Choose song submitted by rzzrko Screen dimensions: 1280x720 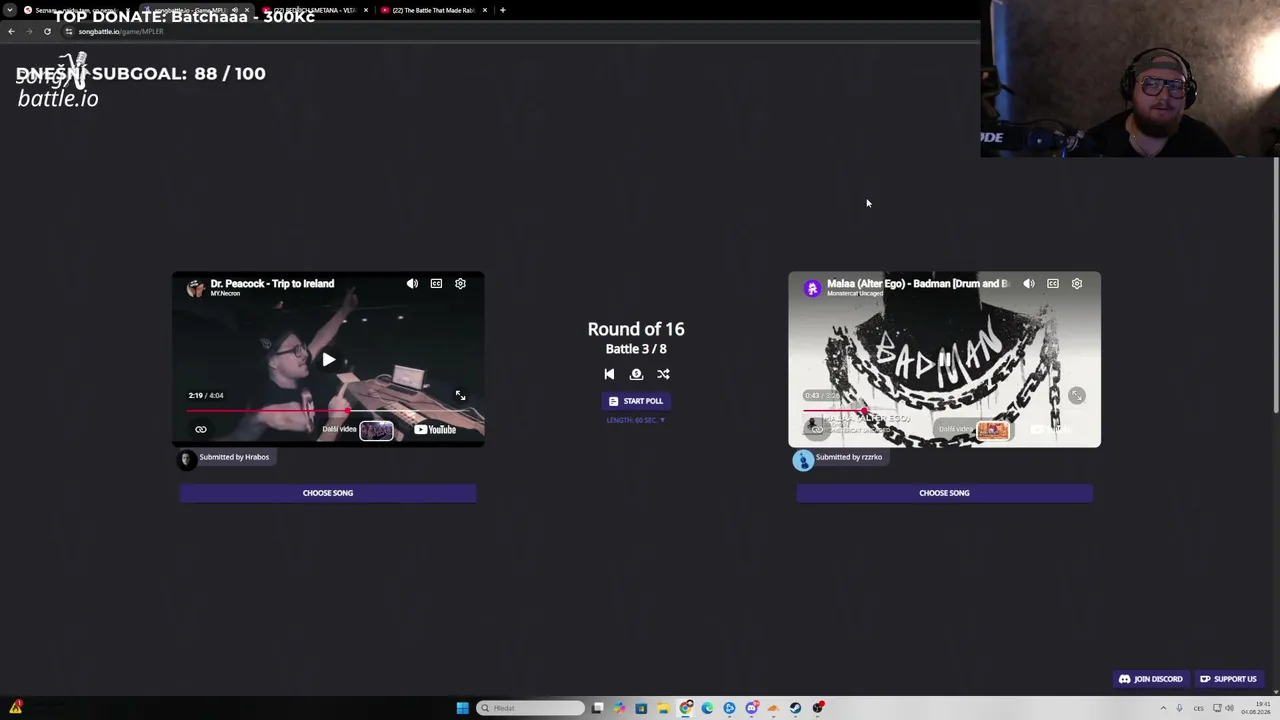(944, 493)
